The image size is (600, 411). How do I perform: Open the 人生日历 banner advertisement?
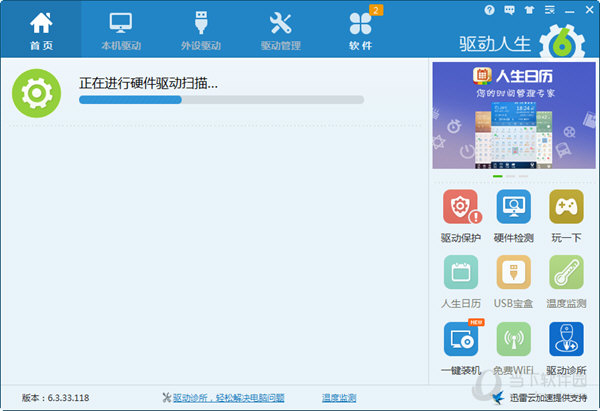pos(514,115)
